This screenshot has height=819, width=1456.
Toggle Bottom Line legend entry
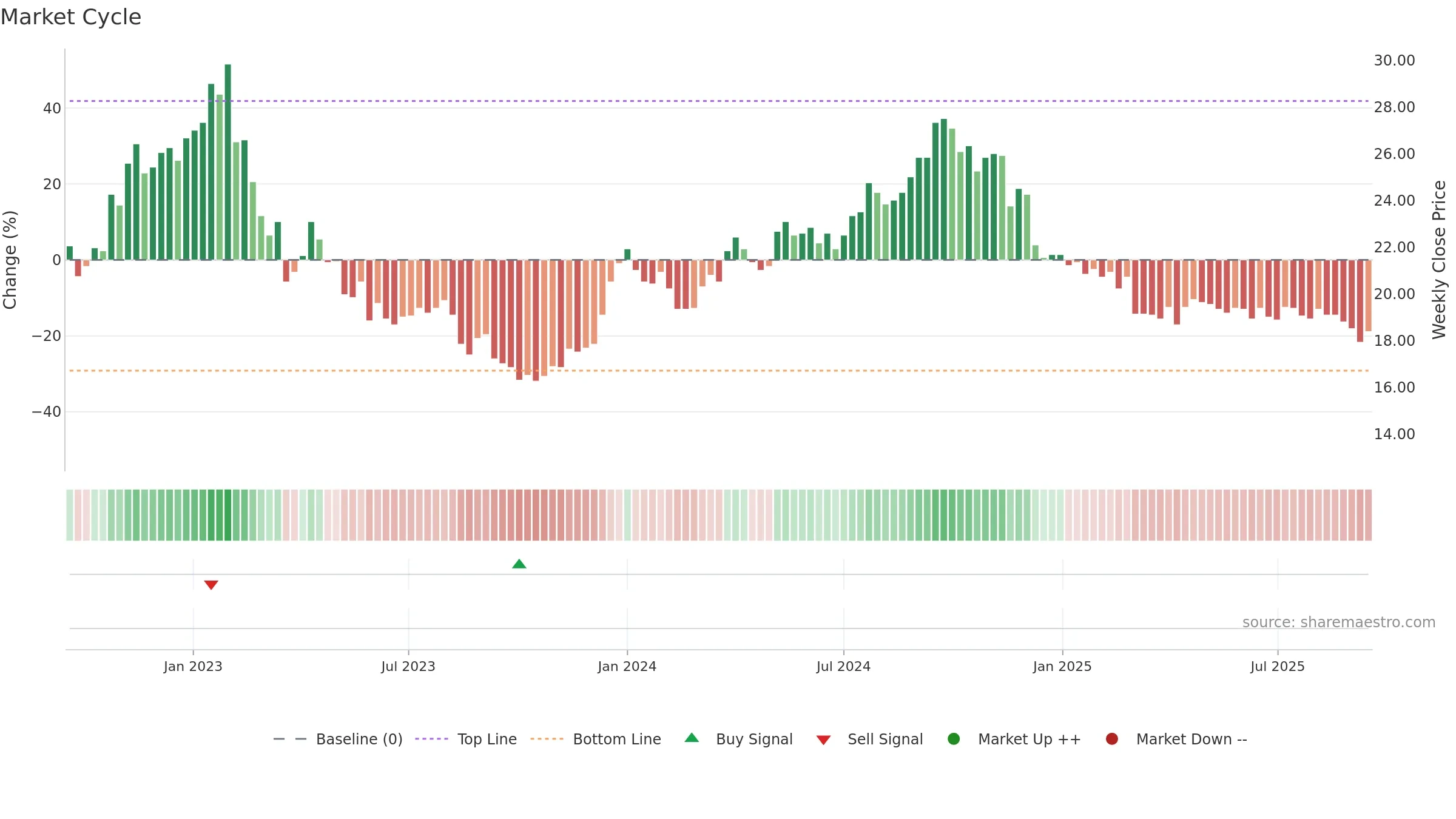pos(596,739)
